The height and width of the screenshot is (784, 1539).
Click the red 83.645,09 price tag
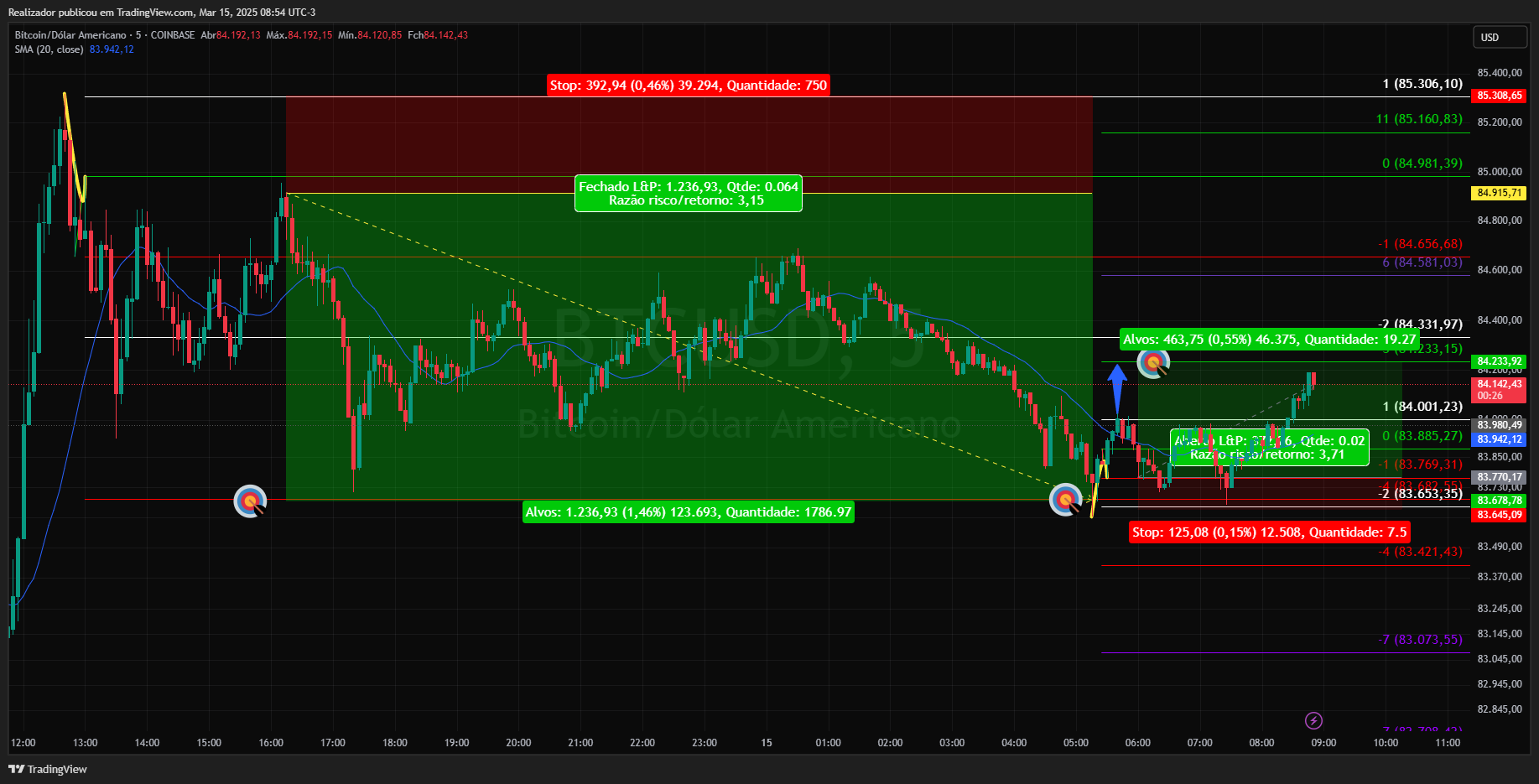pyautogui.click(x=1500, y=515)
